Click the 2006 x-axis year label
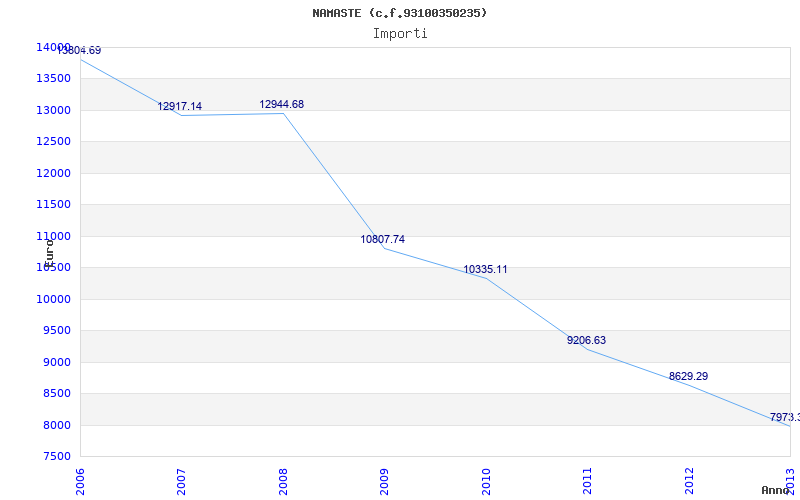Screen dimensions: 800x500 click(x=80, y=481)
